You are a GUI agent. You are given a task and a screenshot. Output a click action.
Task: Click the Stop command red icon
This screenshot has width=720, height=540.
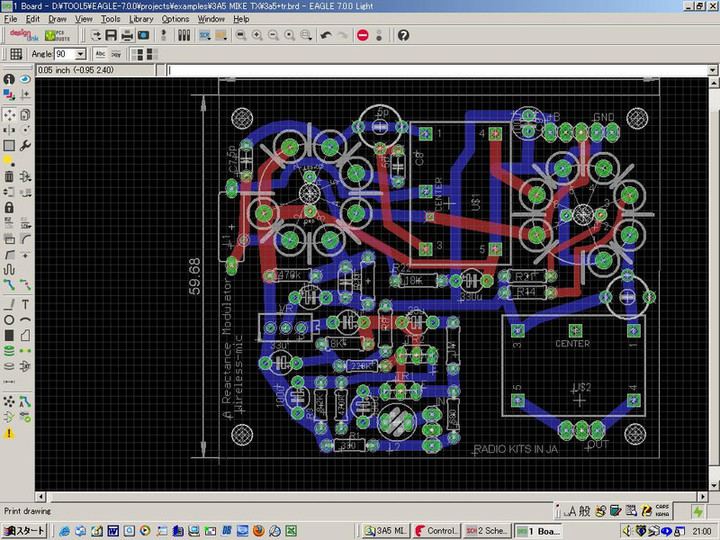pos(362,35)
